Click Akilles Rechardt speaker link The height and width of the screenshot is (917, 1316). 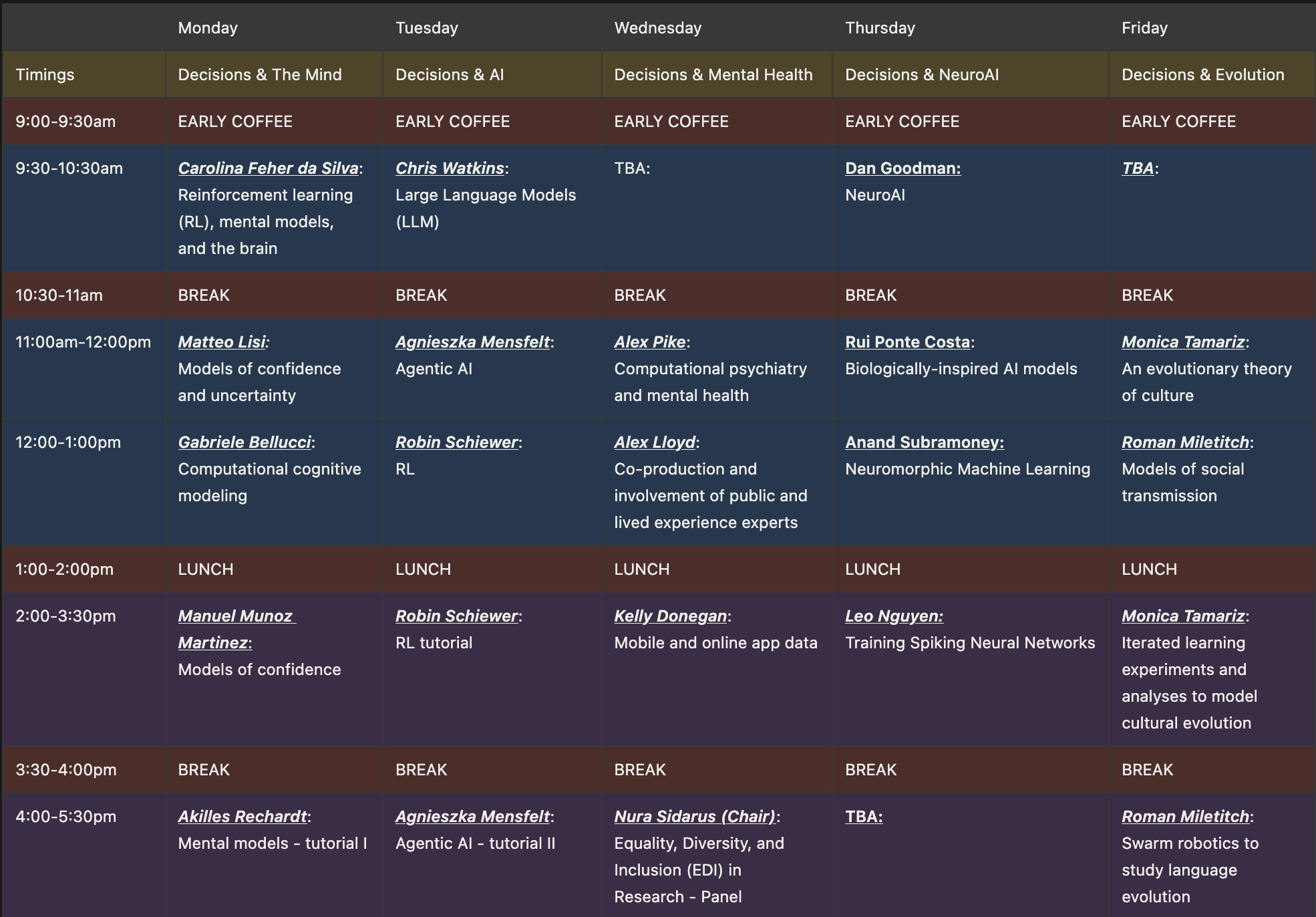point(242,817)
